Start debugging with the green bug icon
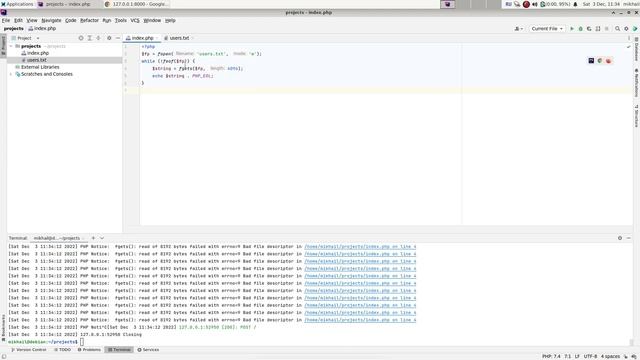Screen dimensions: 640x360 tap(580, 29)
